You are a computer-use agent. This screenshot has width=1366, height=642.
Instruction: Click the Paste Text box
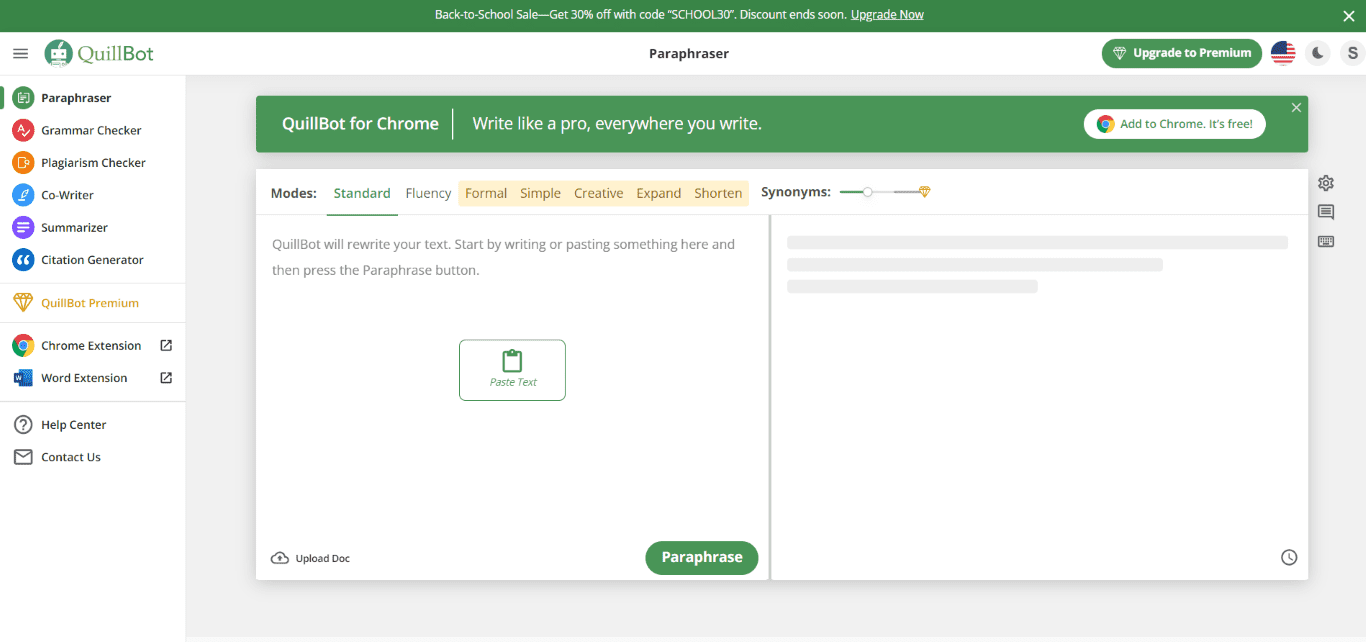(512, 370)
